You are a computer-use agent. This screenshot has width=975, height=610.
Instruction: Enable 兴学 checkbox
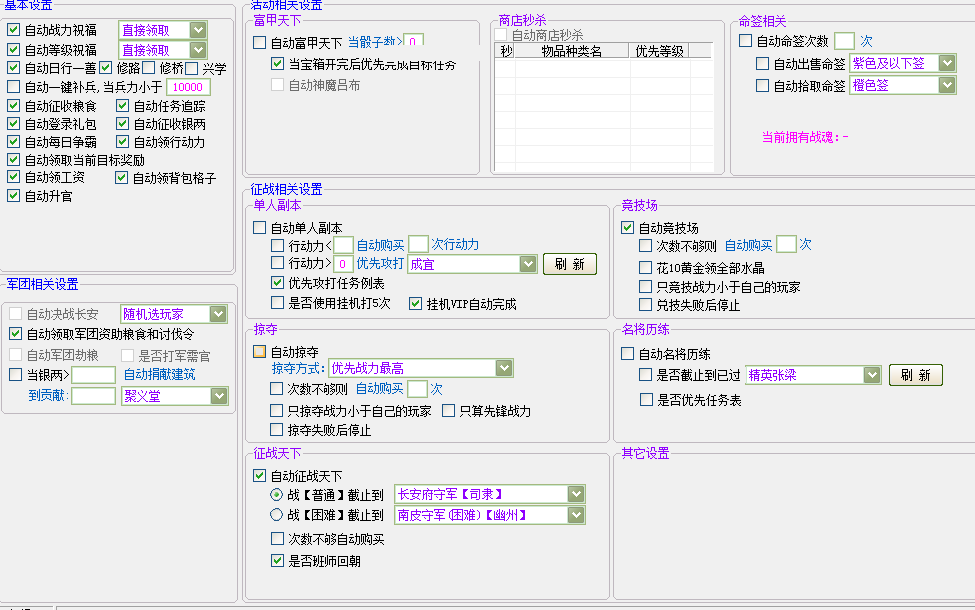pos(192,68)
